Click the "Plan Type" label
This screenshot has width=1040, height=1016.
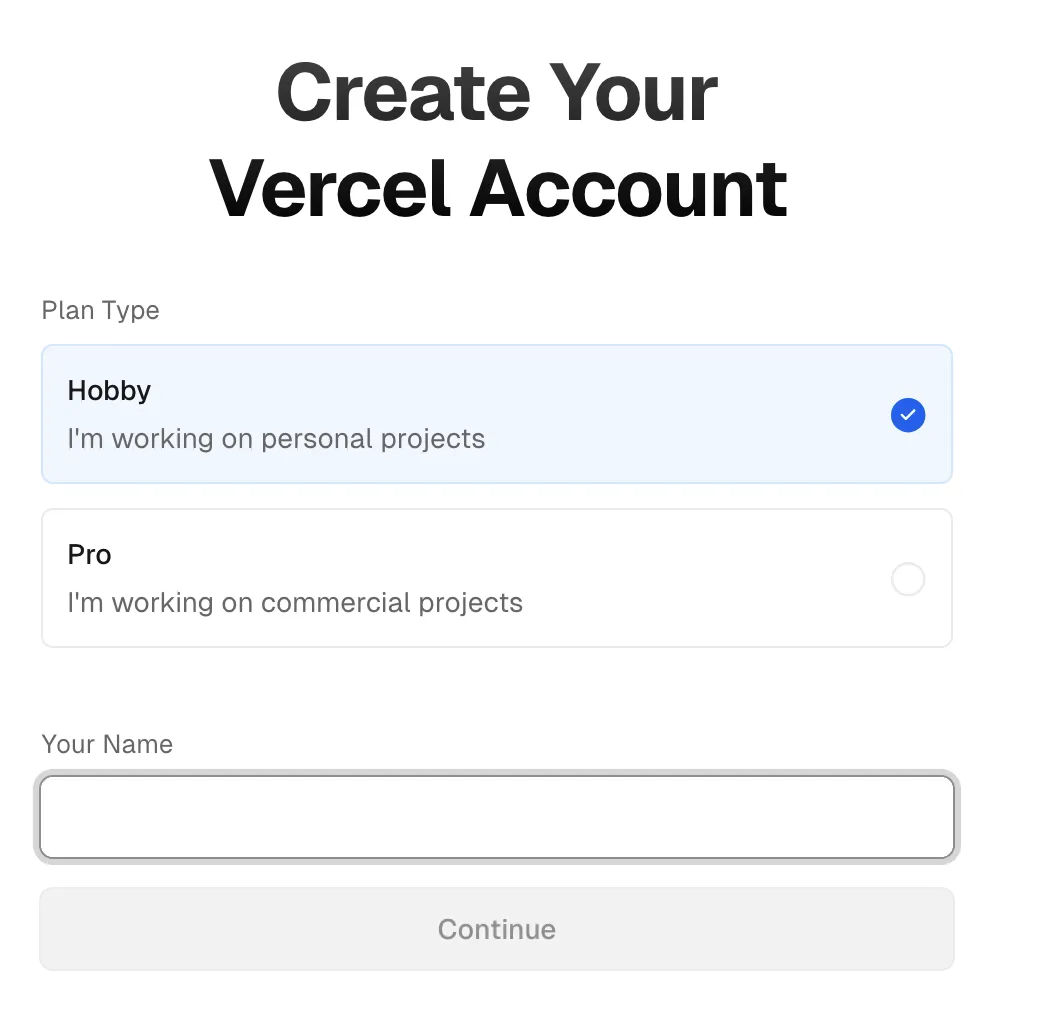[100, 310]
